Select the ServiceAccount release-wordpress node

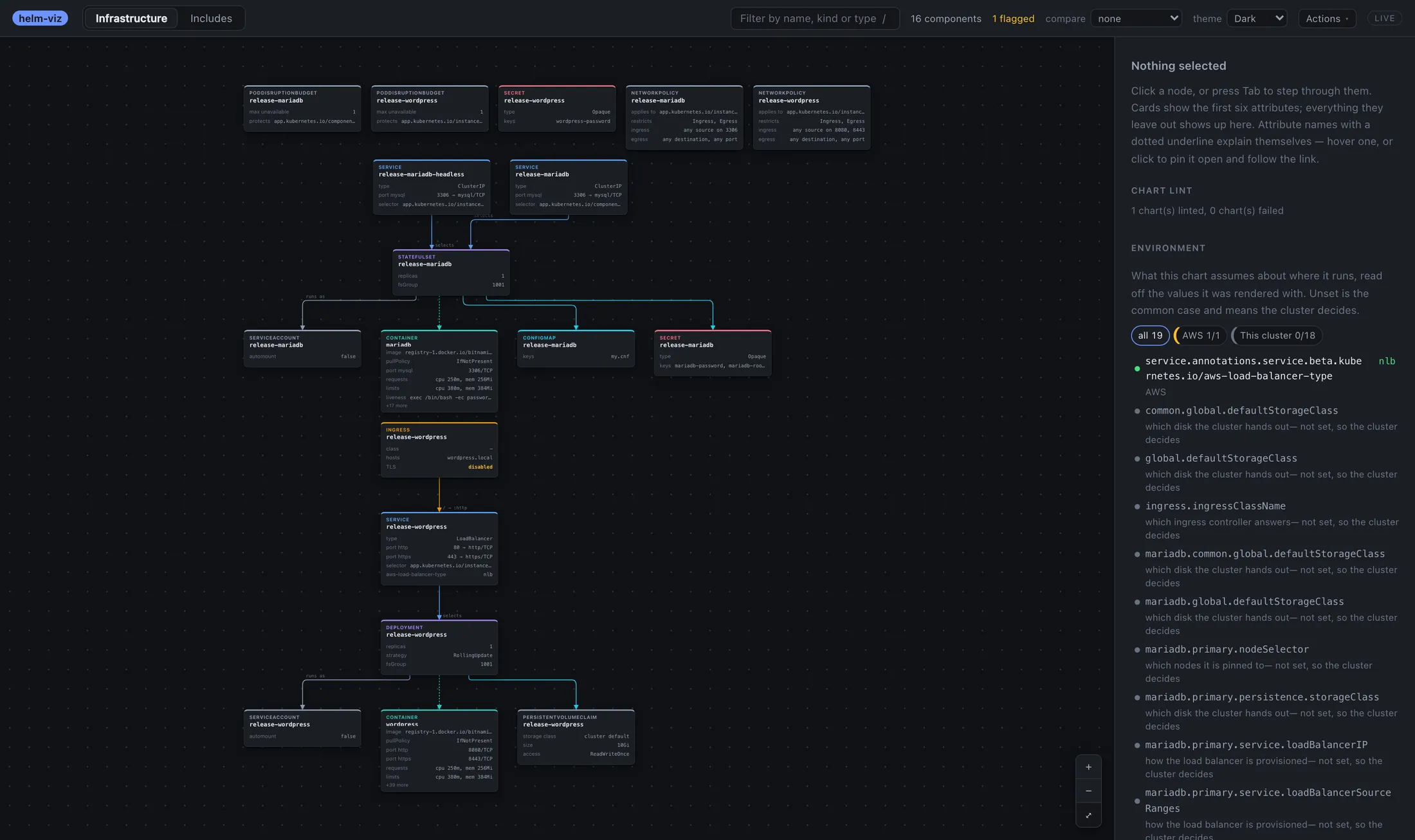point(302,727)
